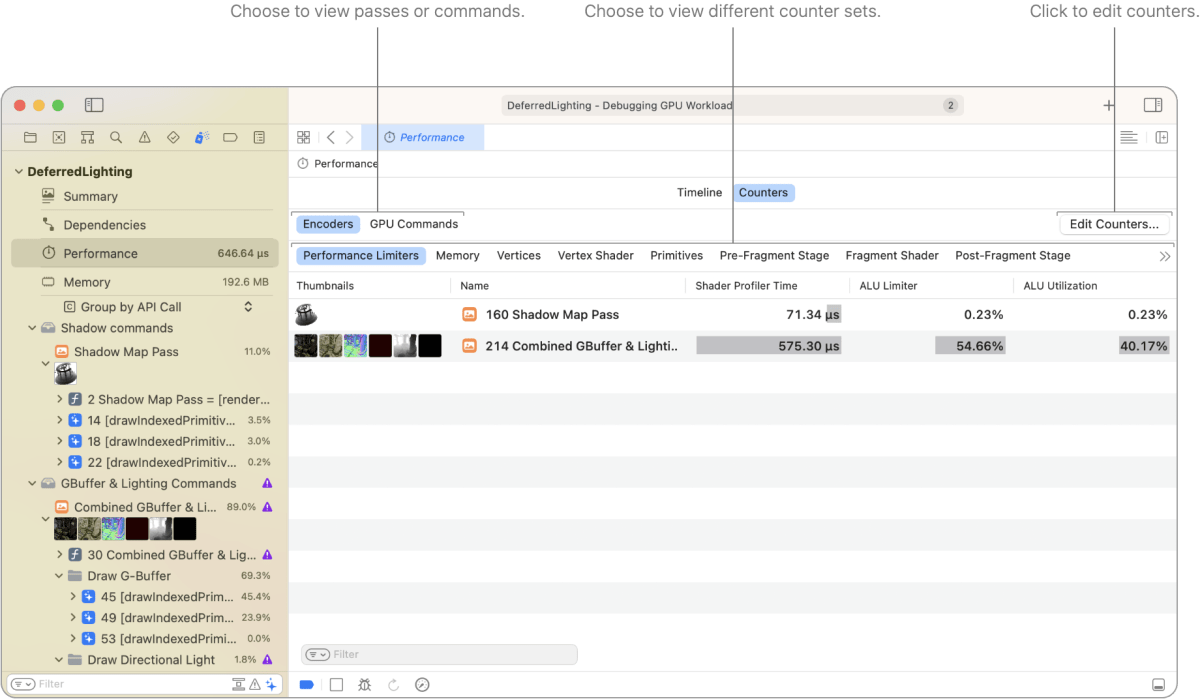Screen dimensions: 1200x699
Task: Sort by Shader Profiler Time column
Action: 746,286
